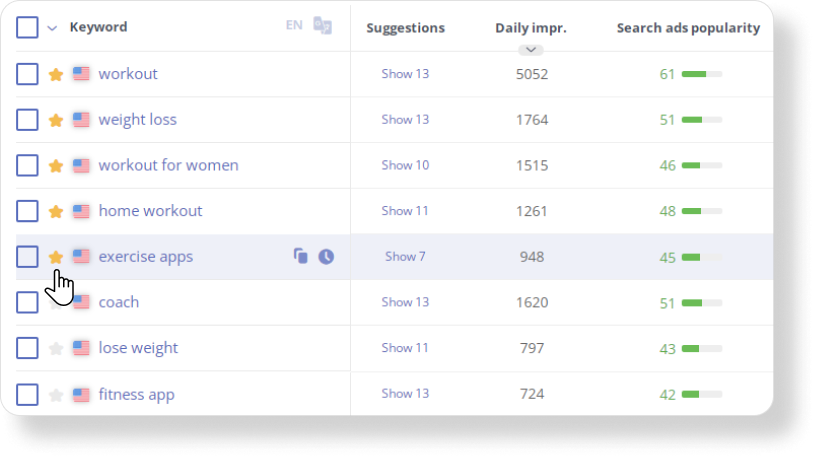Select the lose weight row checkbox
This screenshot has width=814, height=456.
(x=27, y=348)
